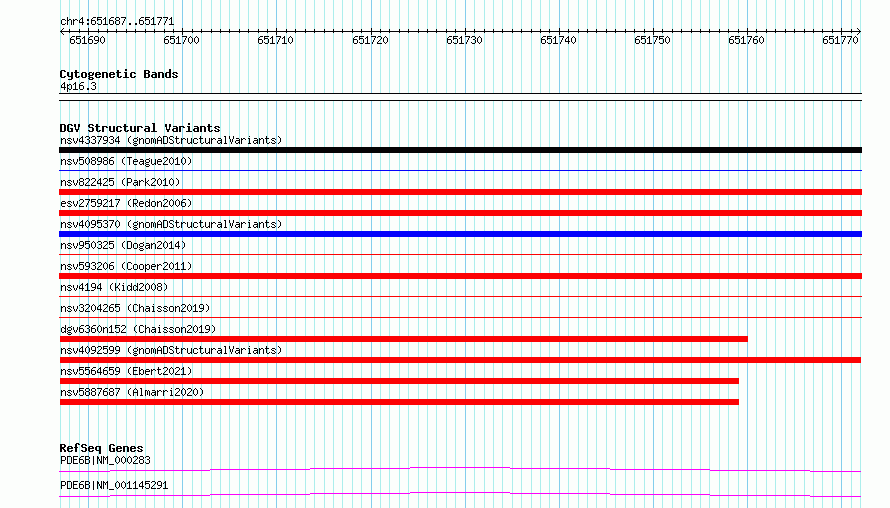
Task: Click the 651710 ruler tick label
Action: [x=275, y=40]
